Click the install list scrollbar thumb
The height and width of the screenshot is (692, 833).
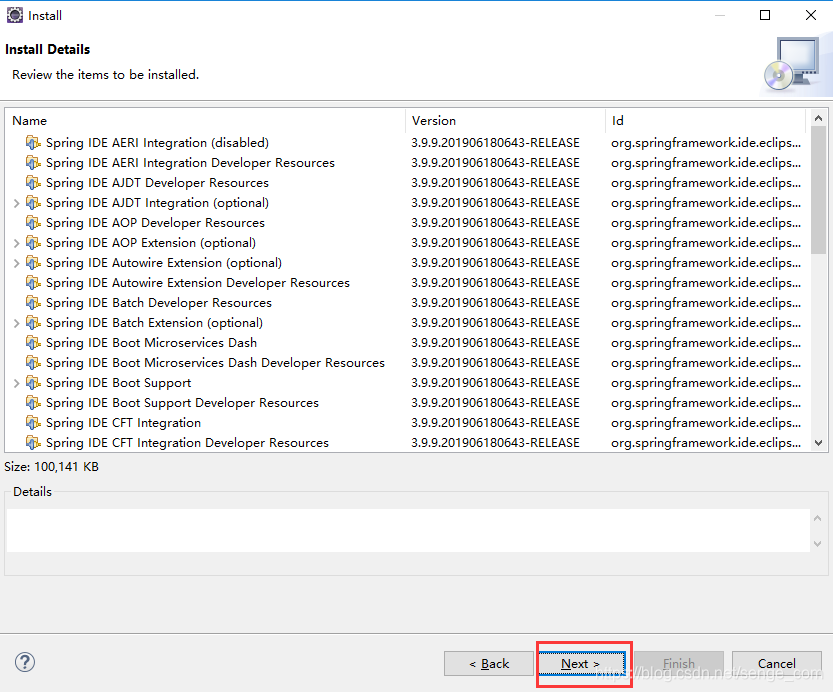click(818, 190)
